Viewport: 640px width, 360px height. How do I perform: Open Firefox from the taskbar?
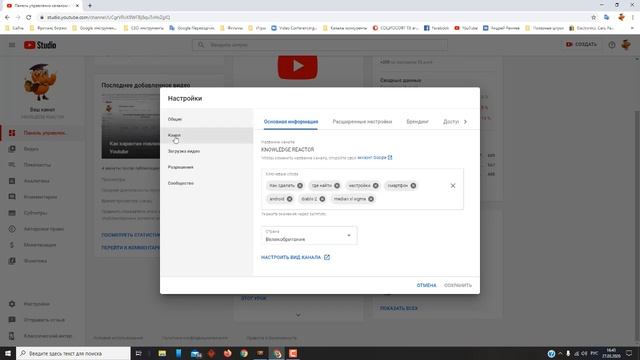228,353
